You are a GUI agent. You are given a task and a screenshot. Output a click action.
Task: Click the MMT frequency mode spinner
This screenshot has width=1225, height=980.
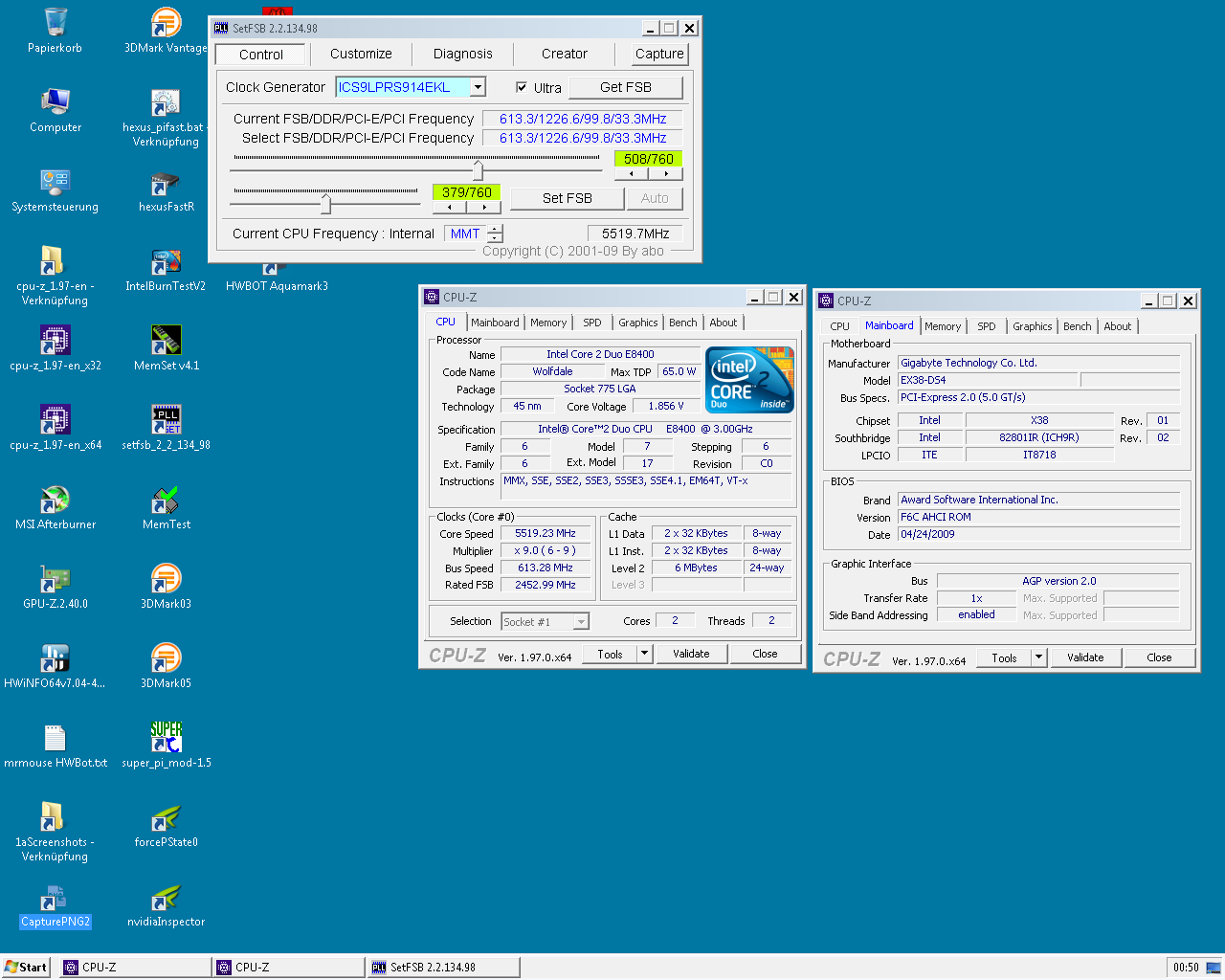495,234
